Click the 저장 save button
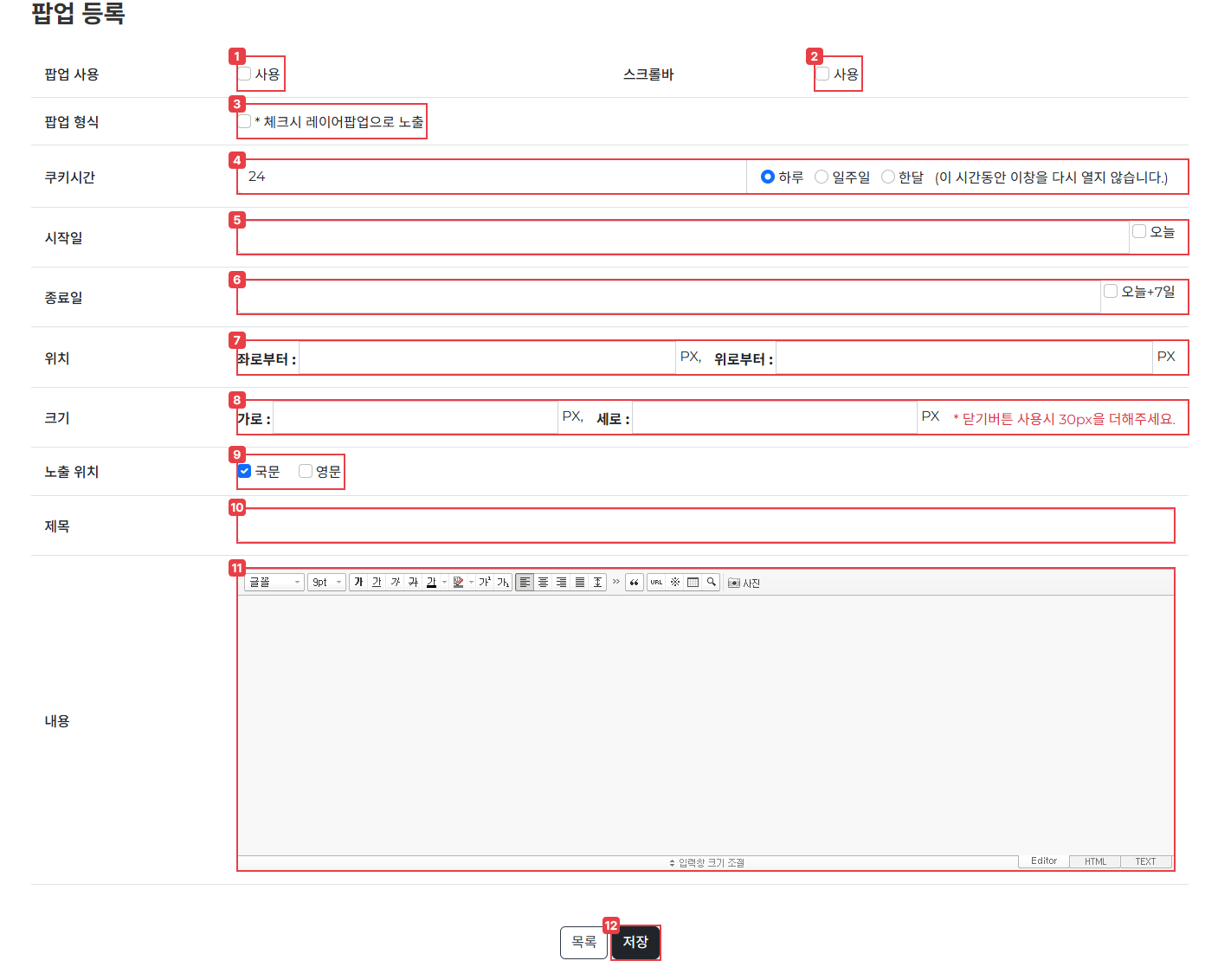Viewport: 1205px width, 980px height. 635,942
